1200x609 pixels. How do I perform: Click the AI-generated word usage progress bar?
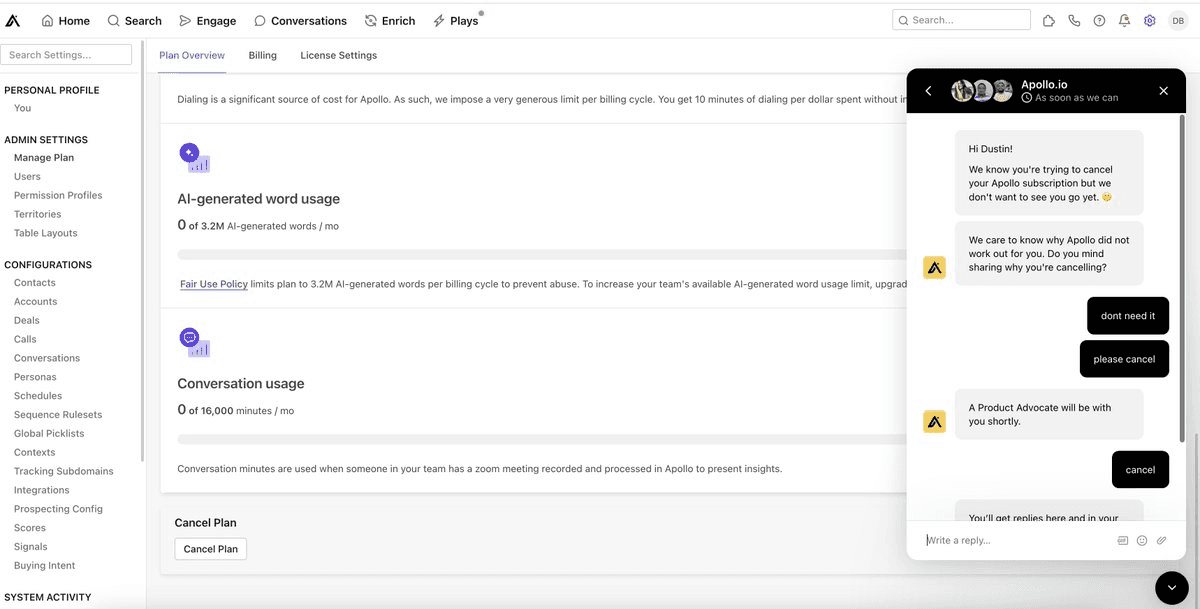click(x=541, y=254)
